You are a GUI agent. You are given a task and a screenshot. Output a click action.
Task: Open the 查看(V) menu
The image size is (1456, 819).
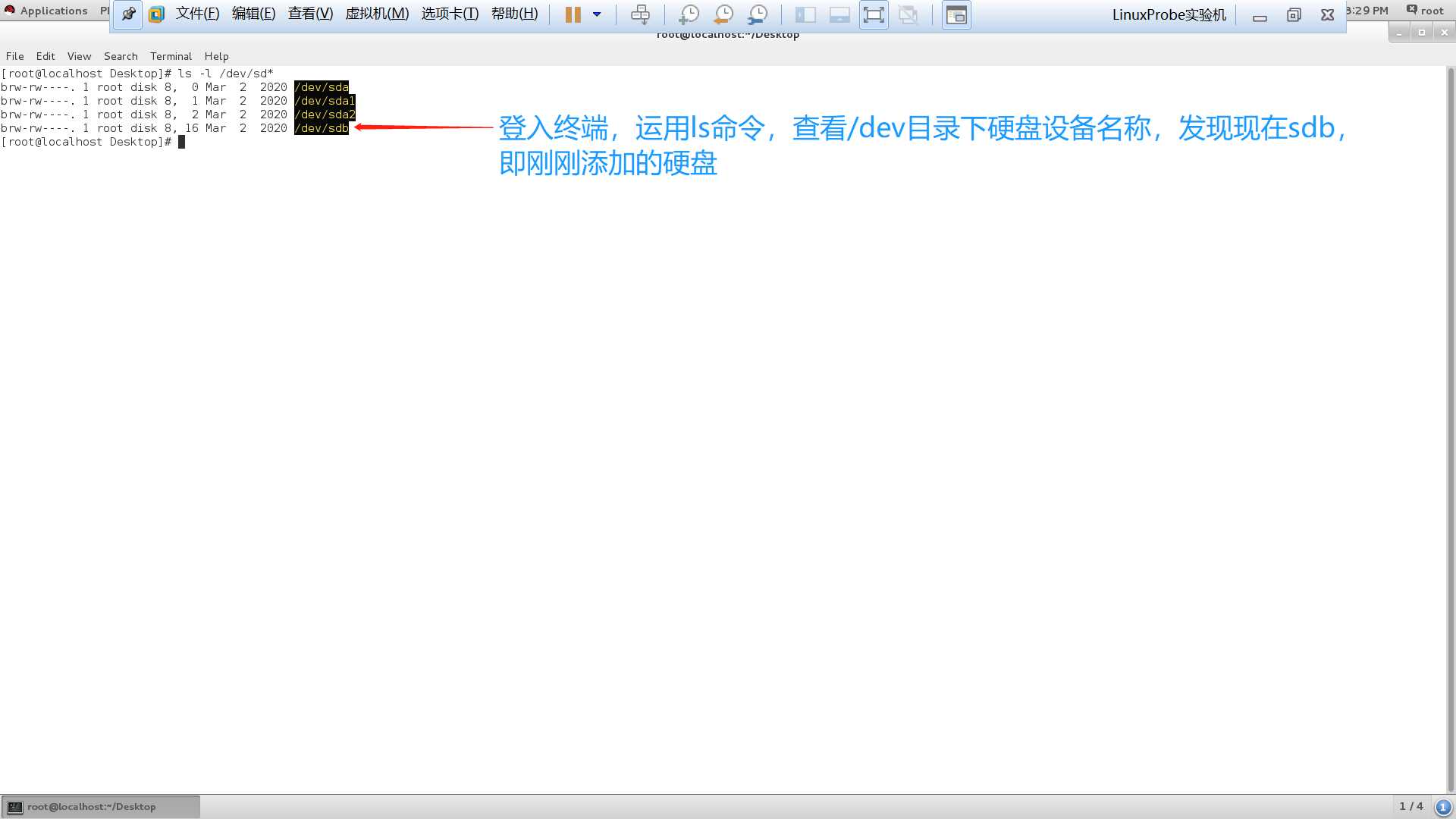[311, 13]
